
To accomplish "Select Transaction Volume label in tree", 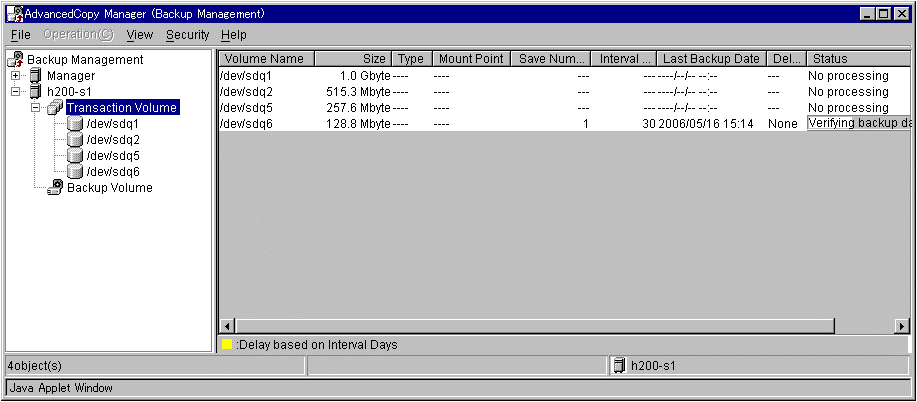I will coord(122,108).
